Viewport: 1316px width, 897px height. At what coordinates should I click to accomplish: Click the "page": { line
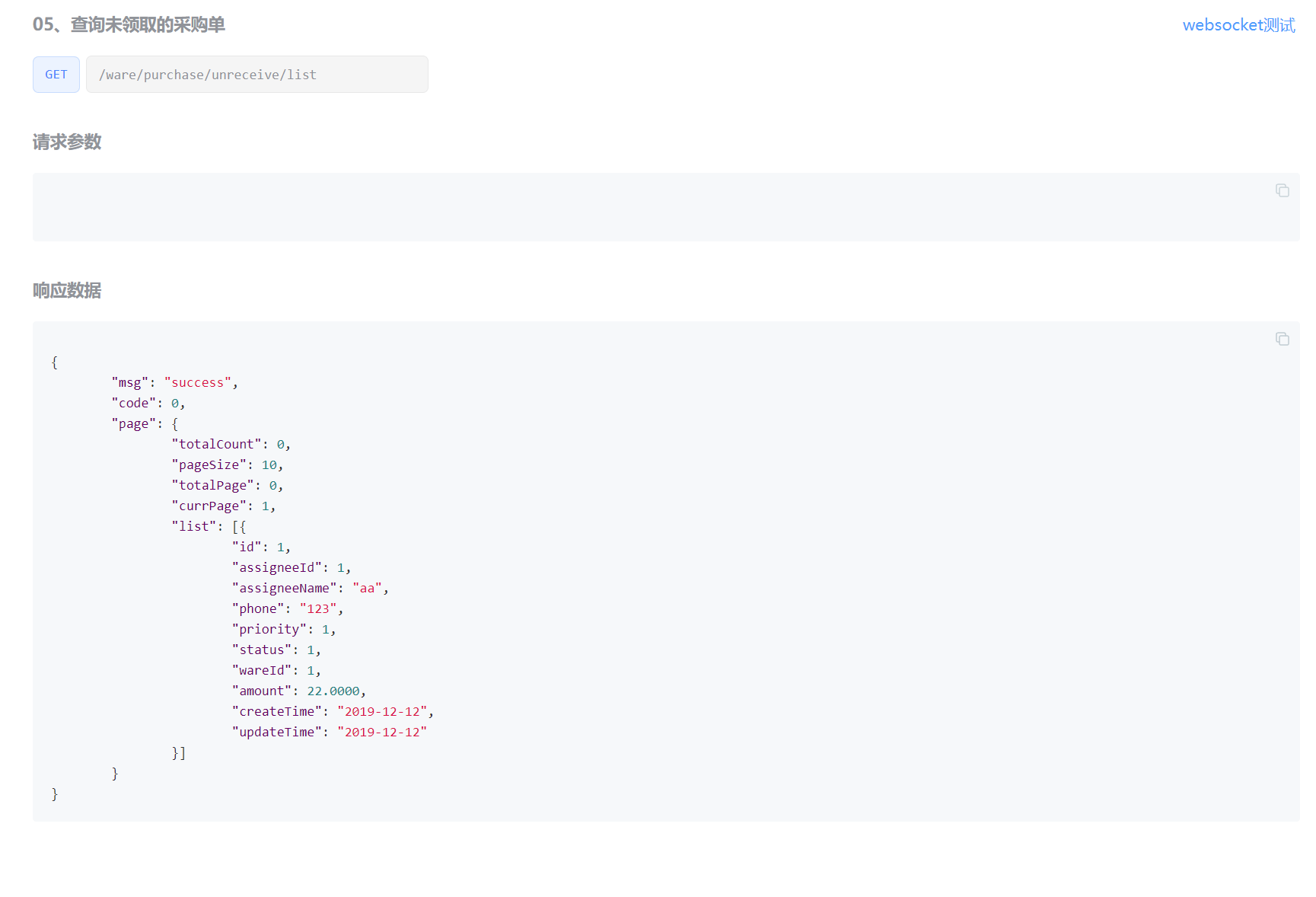point(145,424)
